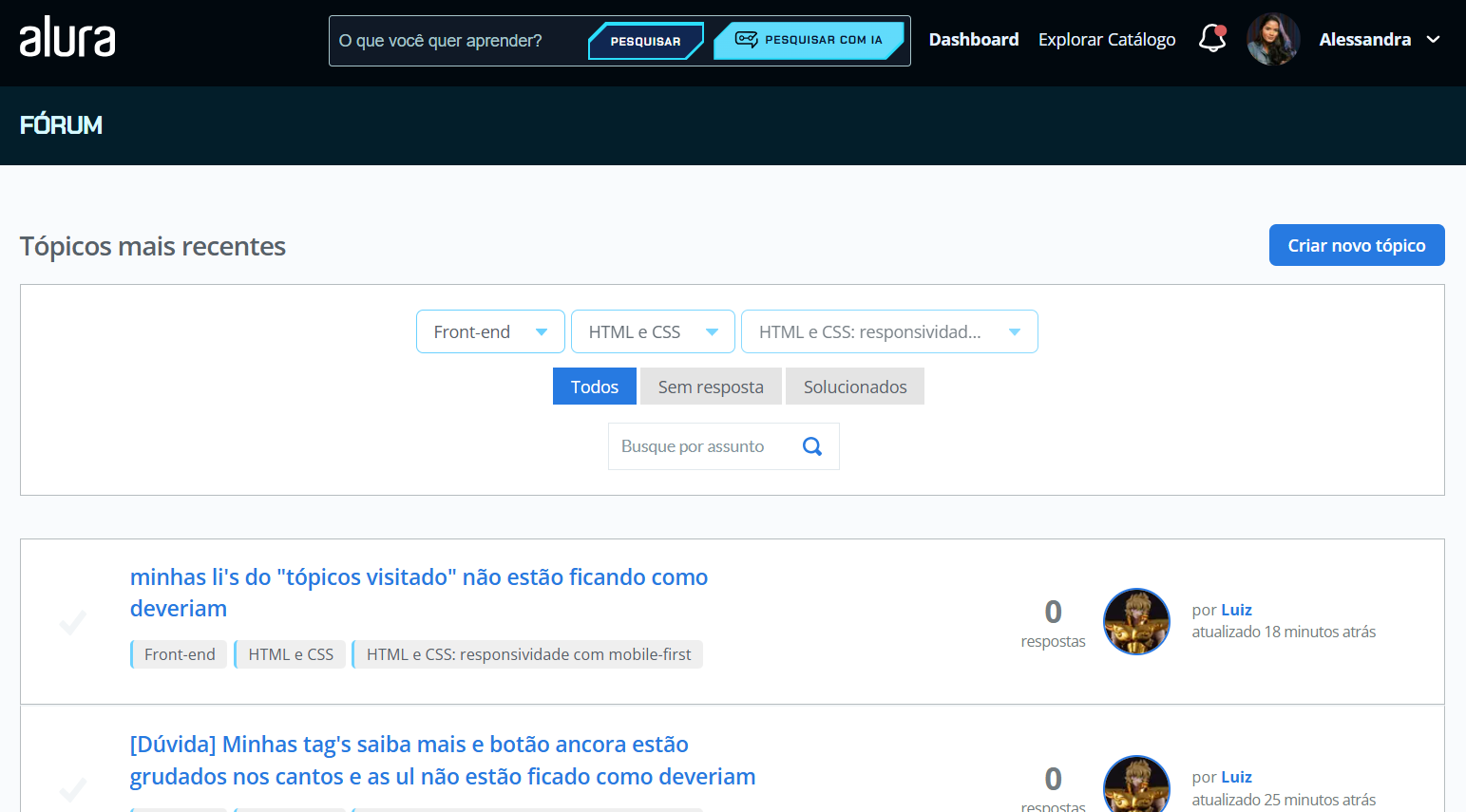Click Alessandra's profile avatar

click(x=1272, y=39)
